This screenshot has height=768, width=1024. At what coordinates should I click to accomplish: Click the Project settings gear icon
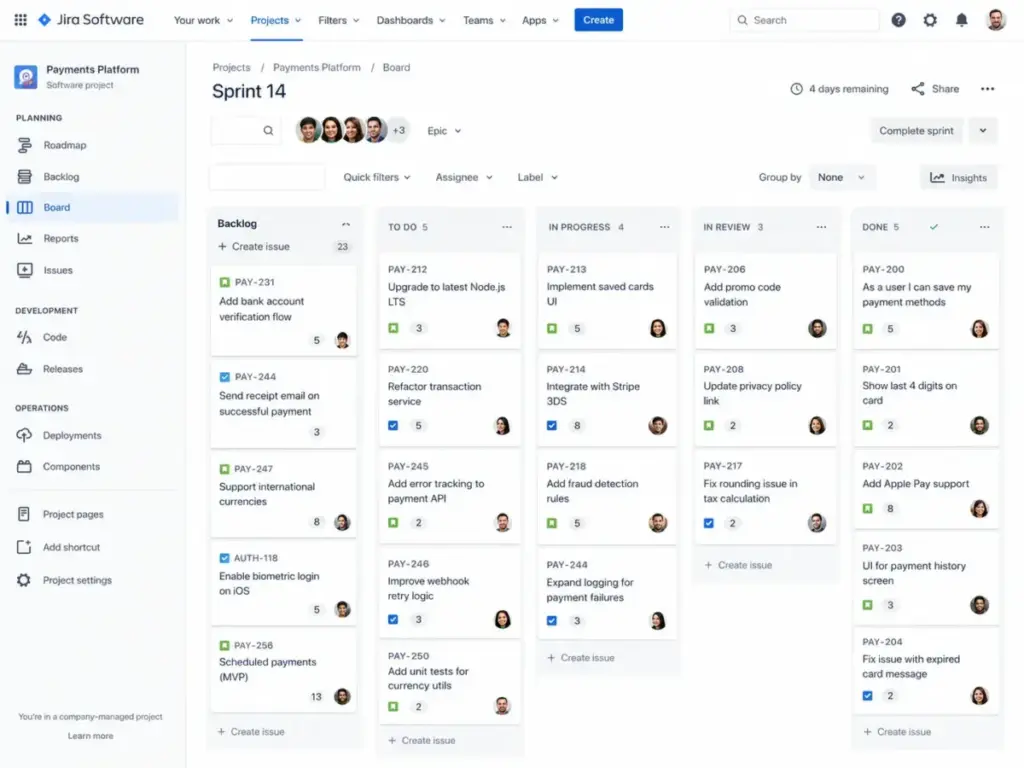pyautogui.click(x=24, y=580)
